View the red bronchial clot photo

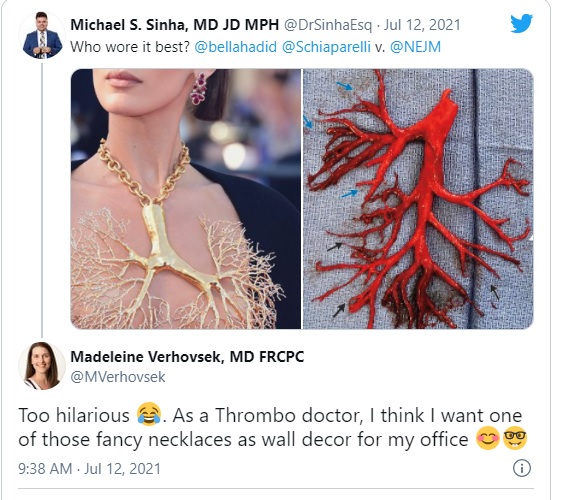(418, 199)
